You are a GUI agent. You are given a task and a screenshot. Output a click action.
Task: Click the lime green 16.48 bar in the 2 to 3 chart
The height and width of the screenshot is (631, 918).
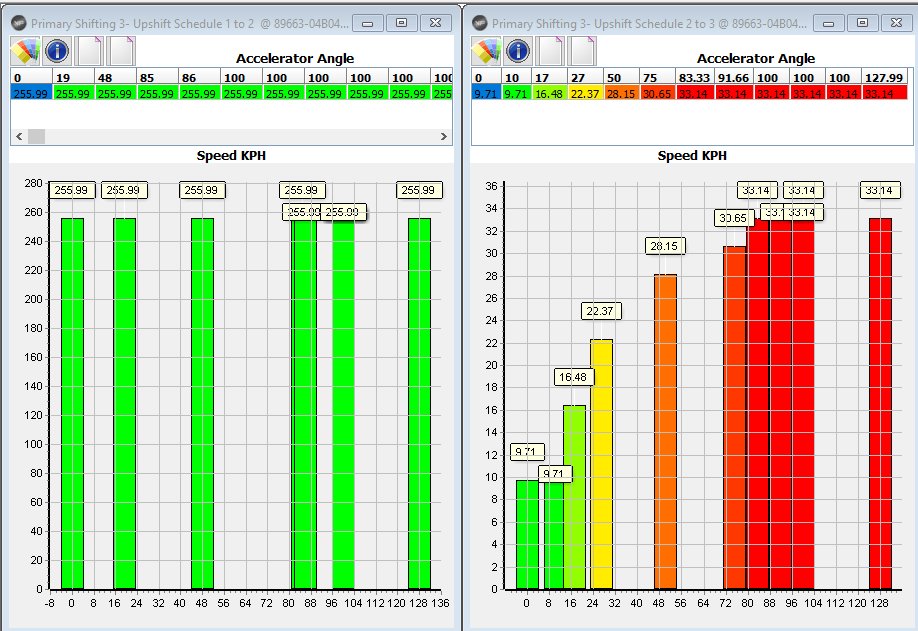click(x=574, y=497)
